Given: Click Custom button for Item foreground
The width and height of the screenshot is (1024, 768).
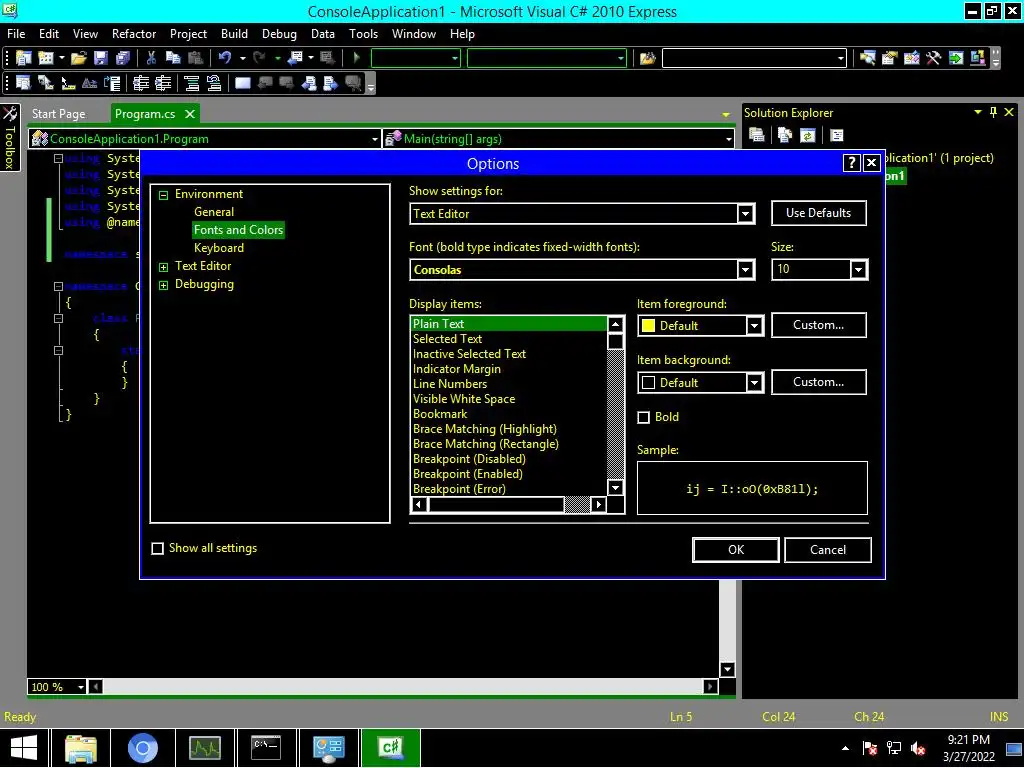Looking at the screenshot, I should (819, 325).
